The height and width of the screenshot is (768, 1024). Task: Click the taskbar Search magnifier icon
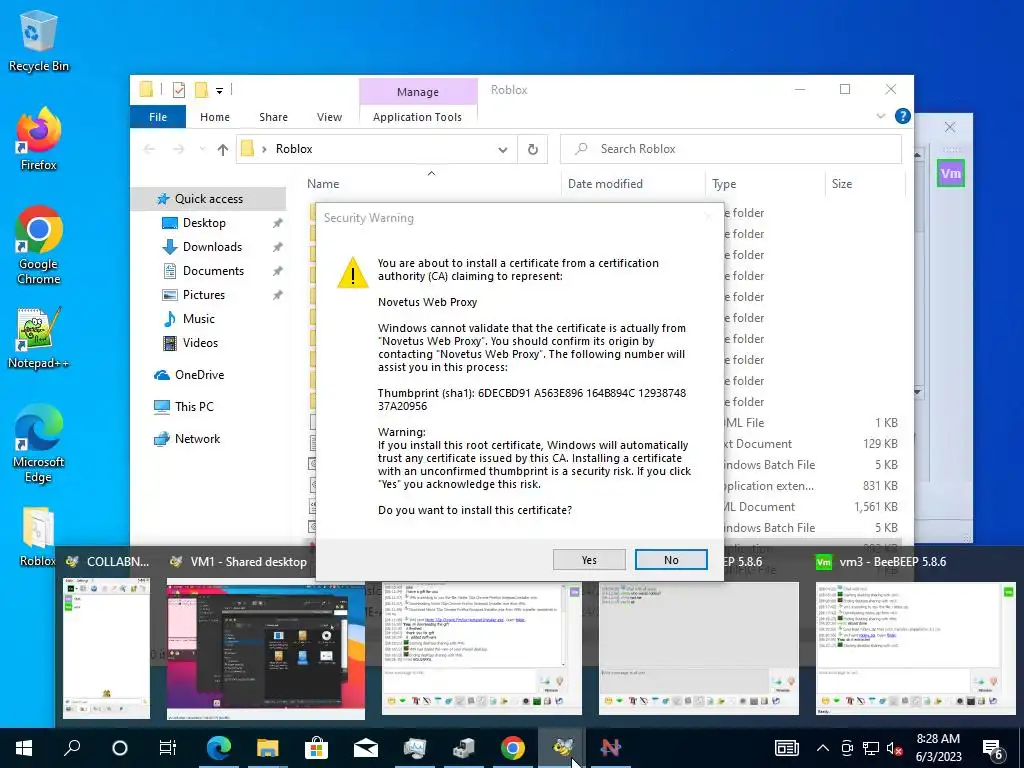tap(72, 748)
